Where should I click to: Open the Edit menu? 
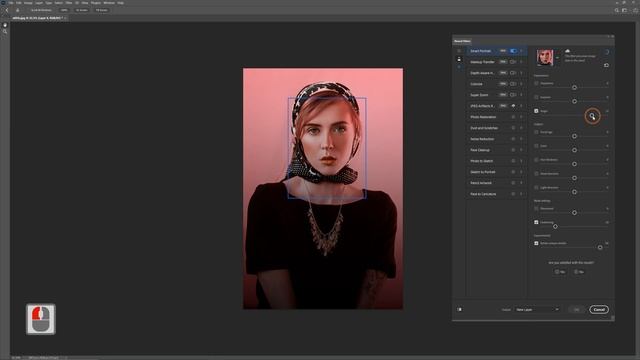click(19, 3)
